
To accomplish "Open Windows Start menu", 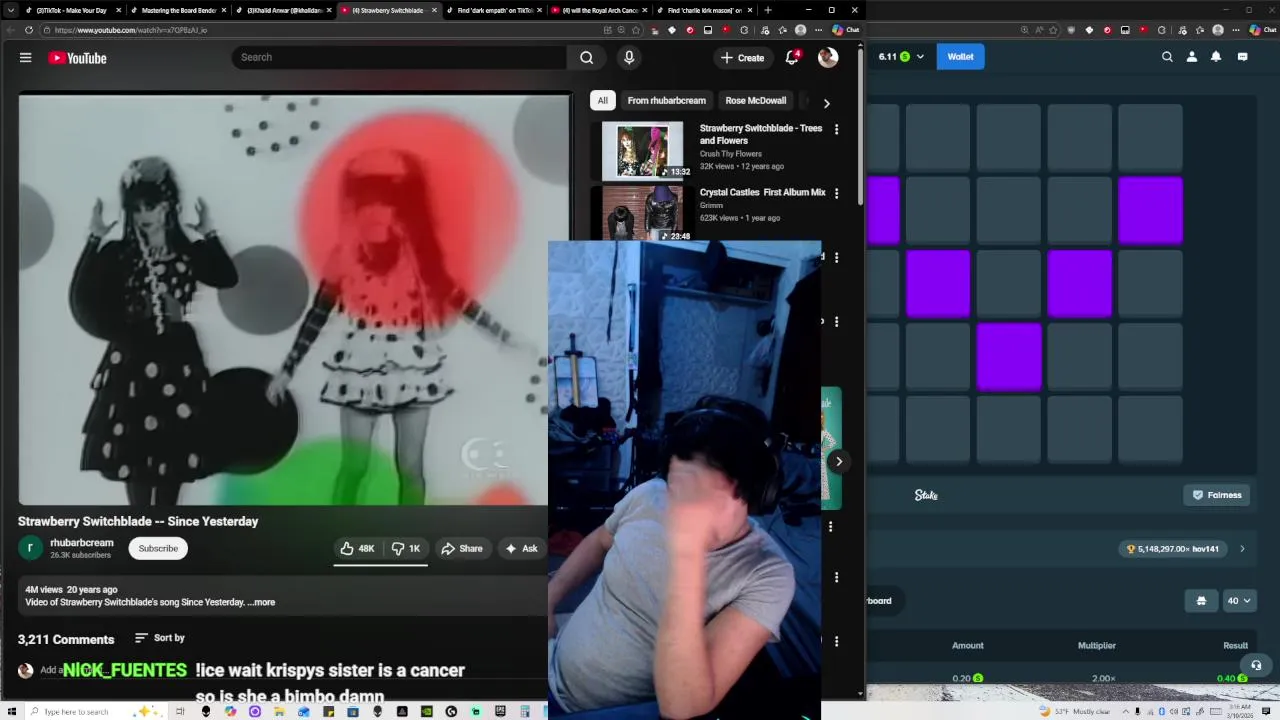I will [x=11, y=711].
